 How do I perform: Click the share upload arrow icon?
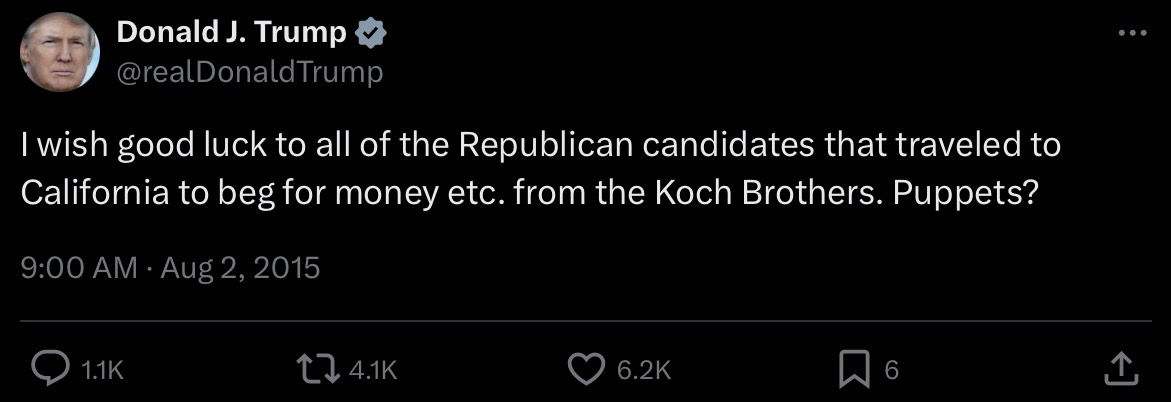tap(1121, 370)
